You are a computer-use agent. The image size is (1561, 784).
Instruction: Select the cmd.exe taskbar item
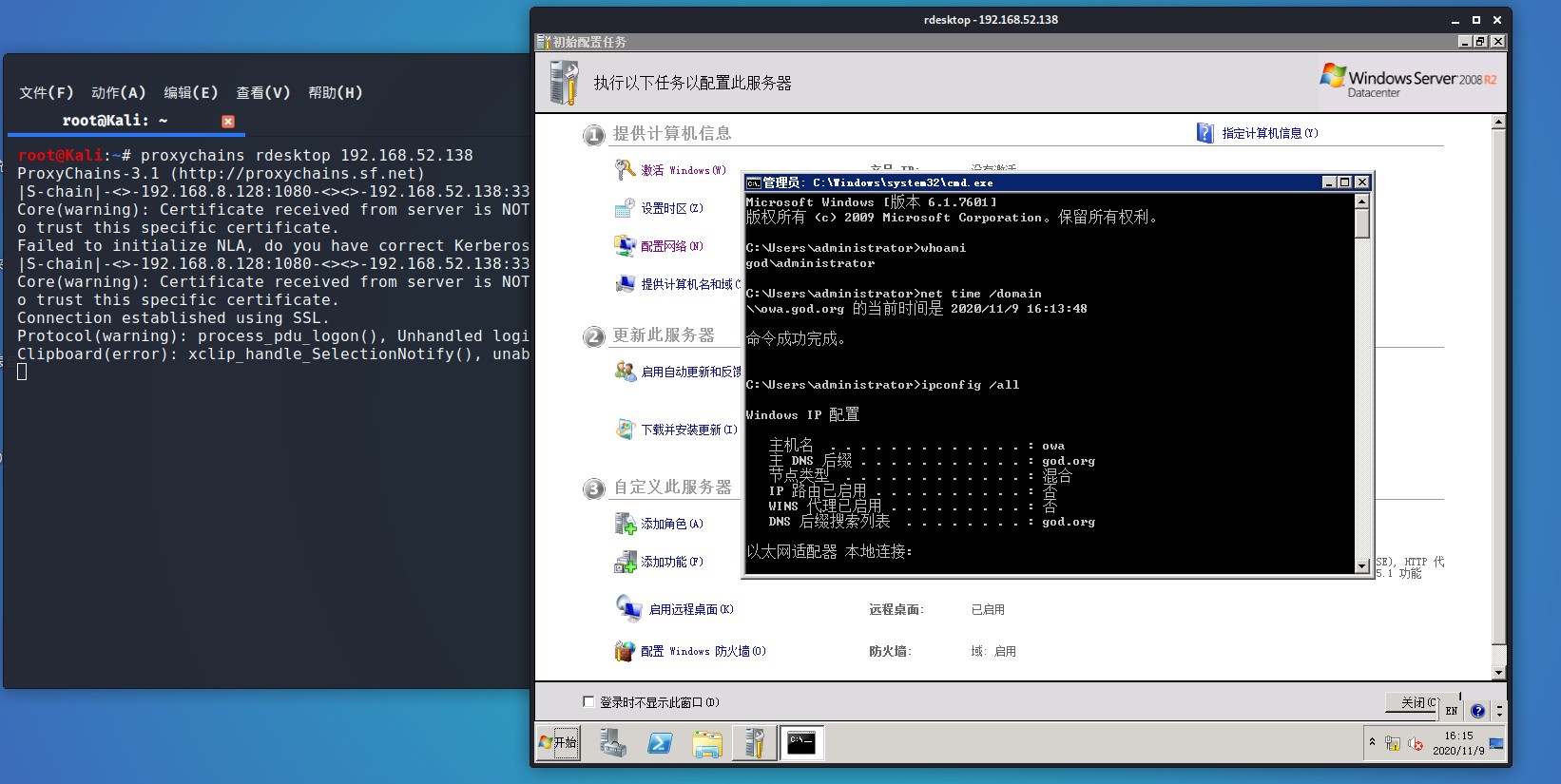click(801, 742)
